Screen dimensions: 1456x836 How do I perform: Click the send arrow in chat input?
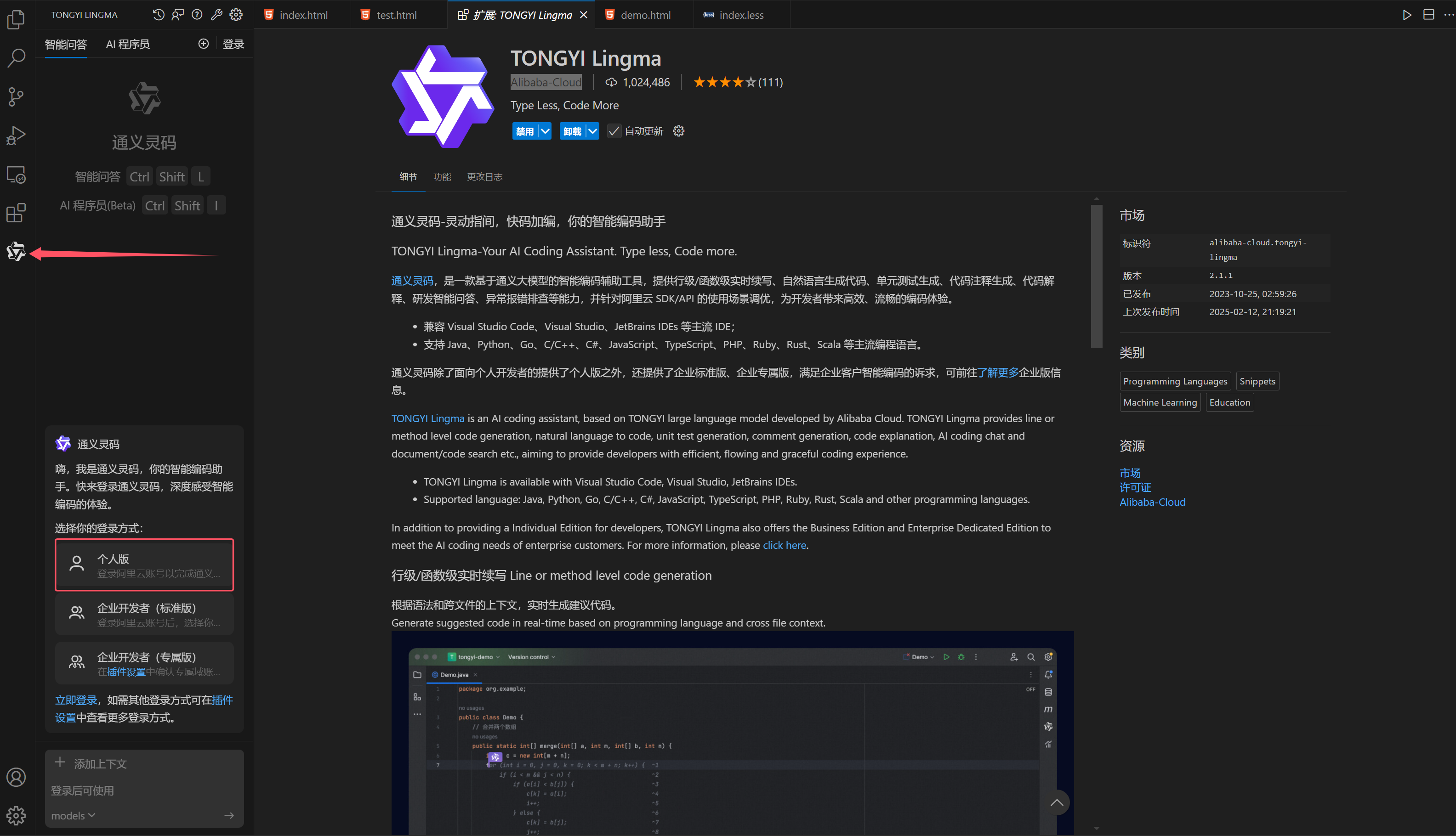coord(229,815)
